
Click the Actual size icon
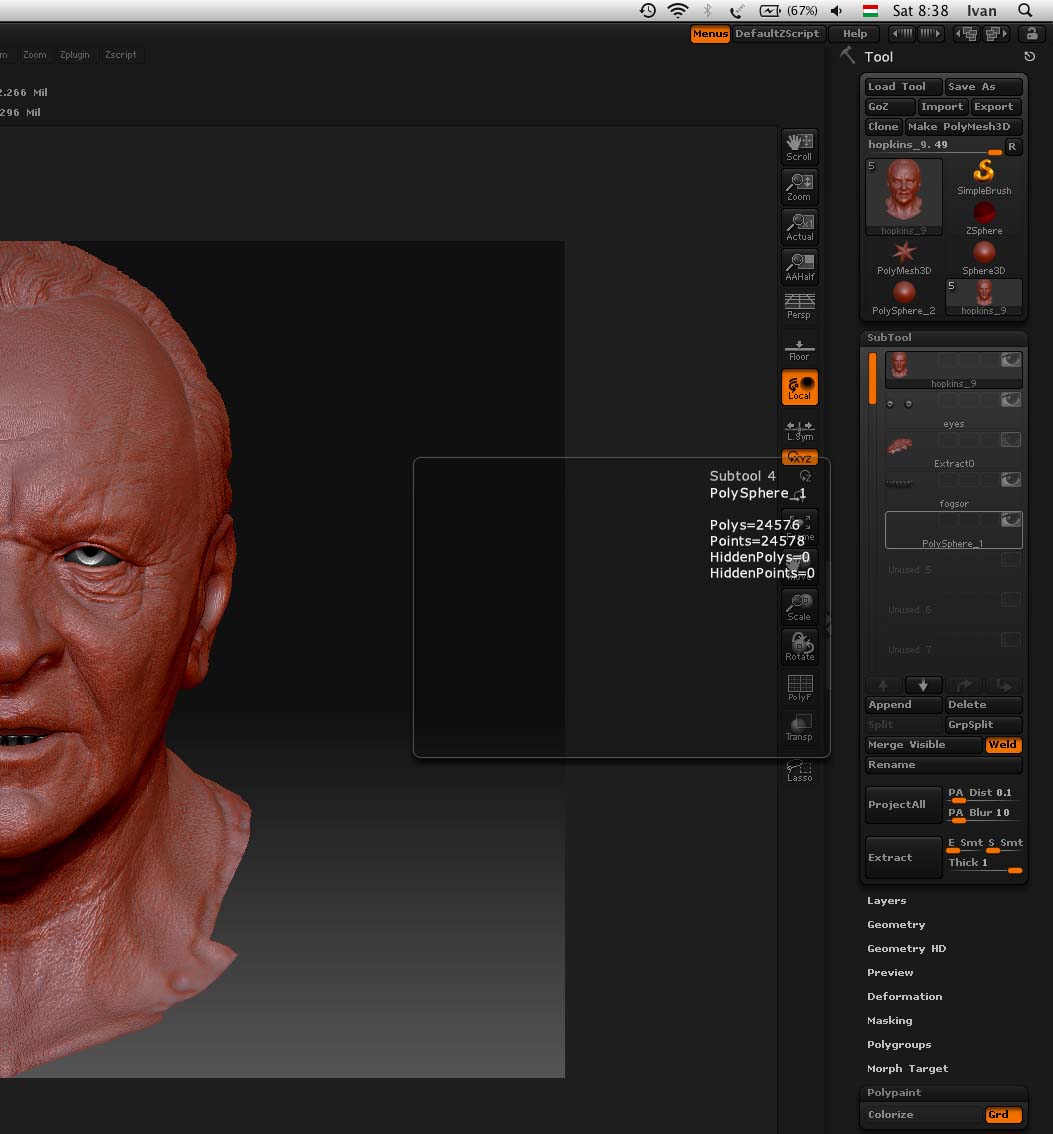(x=799, y=226)
